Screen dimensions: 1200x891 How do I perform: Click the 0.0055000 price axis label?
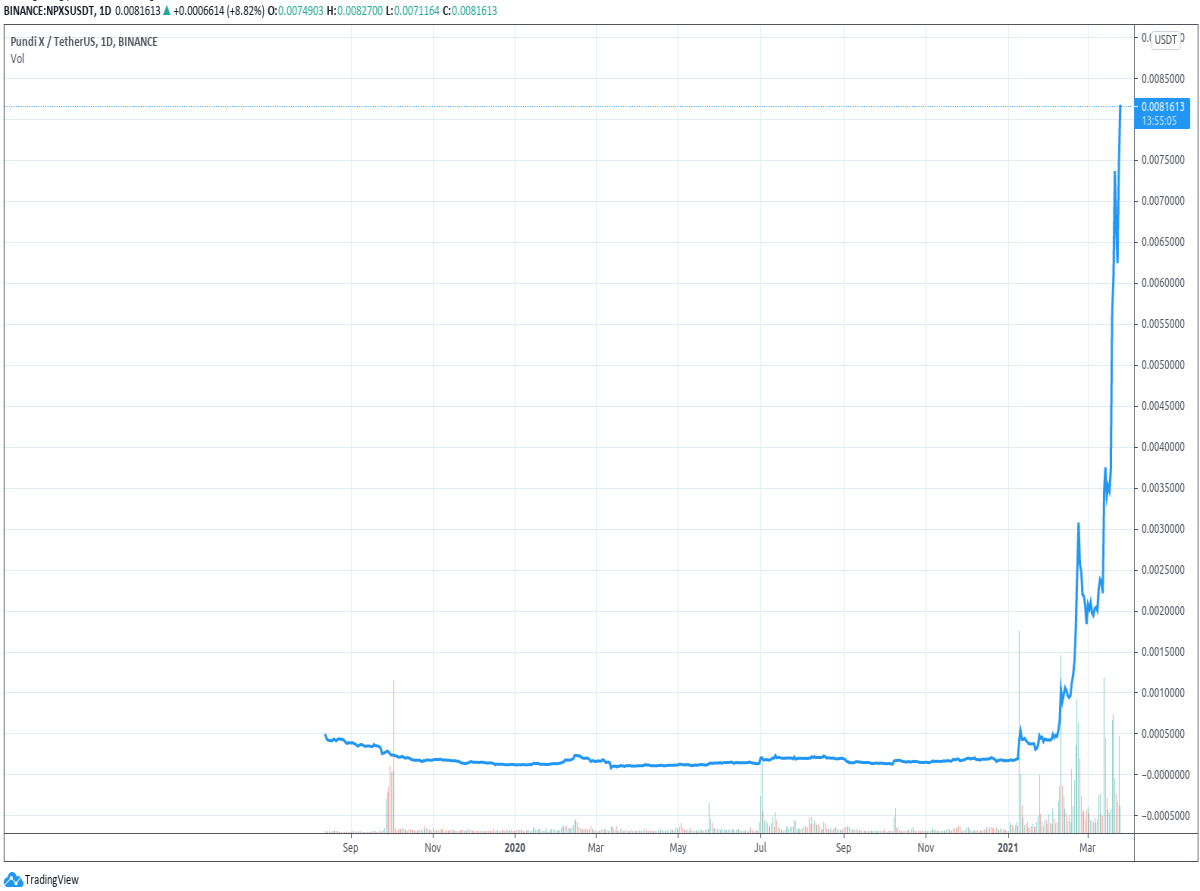[x=1163, y=324]
